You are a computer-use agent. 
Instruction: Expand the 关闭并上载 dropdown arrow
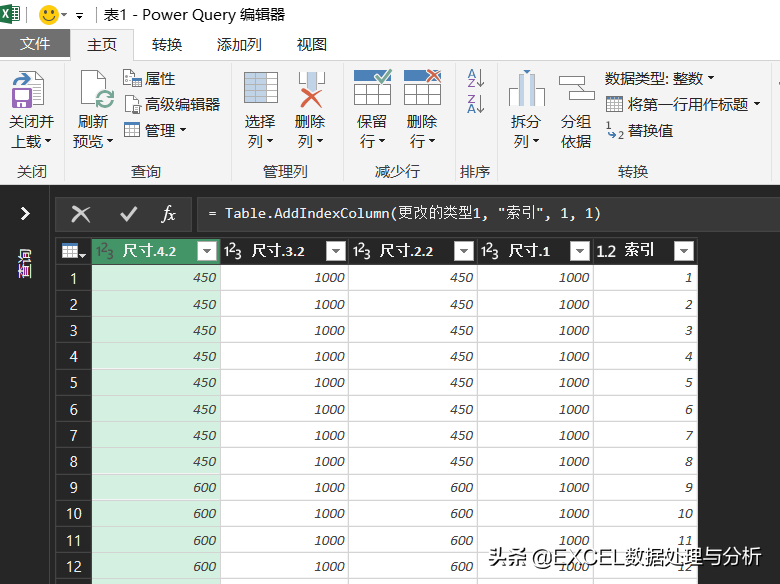click(48, 141)
